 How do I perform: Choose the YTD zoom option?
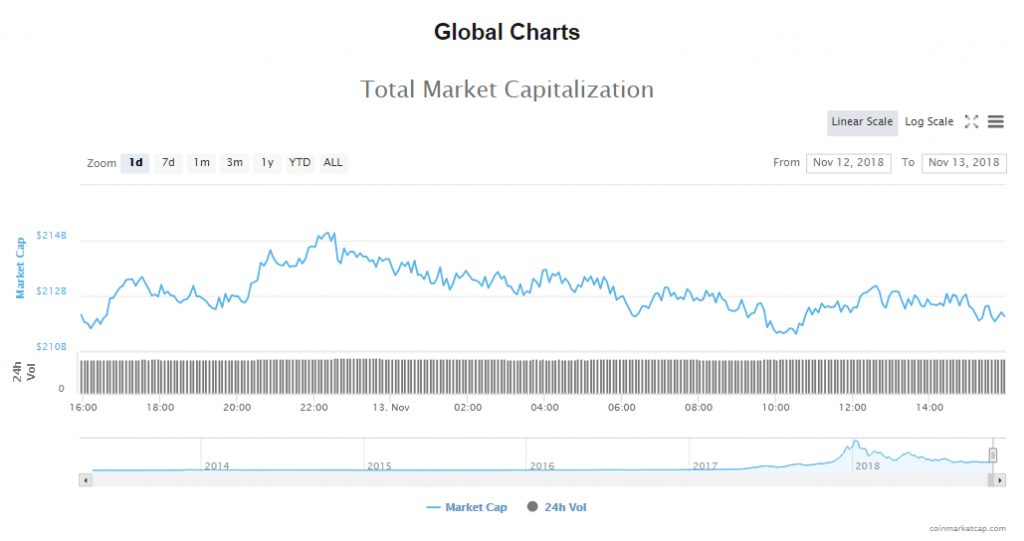pos(300,163)
